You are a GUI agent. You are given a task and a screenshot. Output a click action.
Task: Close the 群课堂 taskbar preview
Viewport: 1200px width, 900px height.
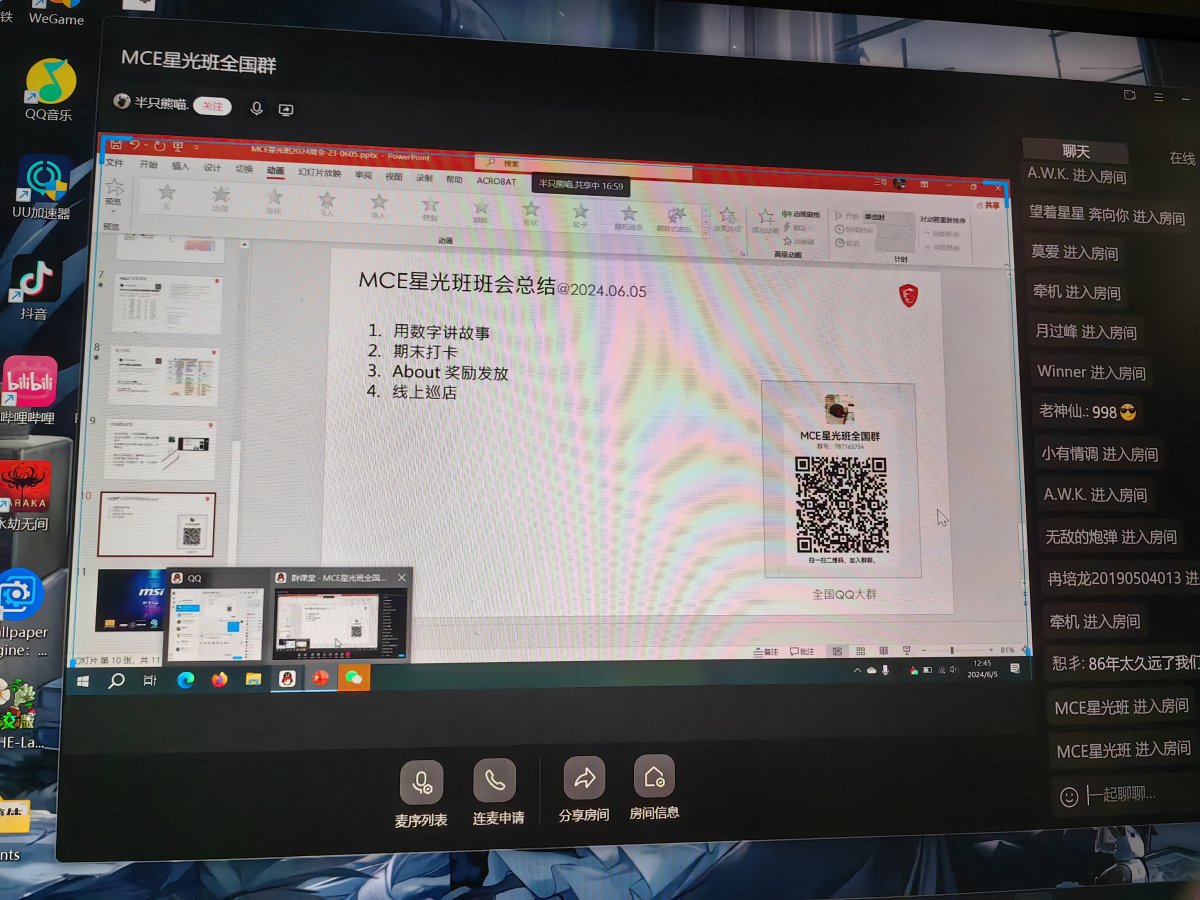(x=402, y=578)
